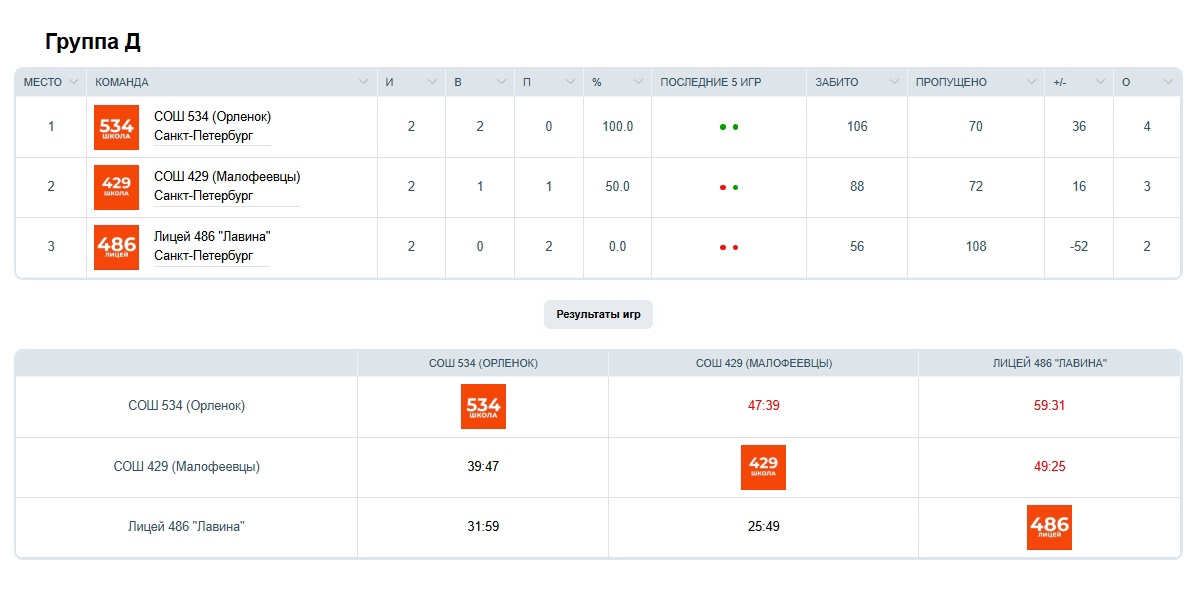1201x609 pixels.
Task: Open СОШ 534 (Орленок) team link in standings
Action: tap(212, 117)
